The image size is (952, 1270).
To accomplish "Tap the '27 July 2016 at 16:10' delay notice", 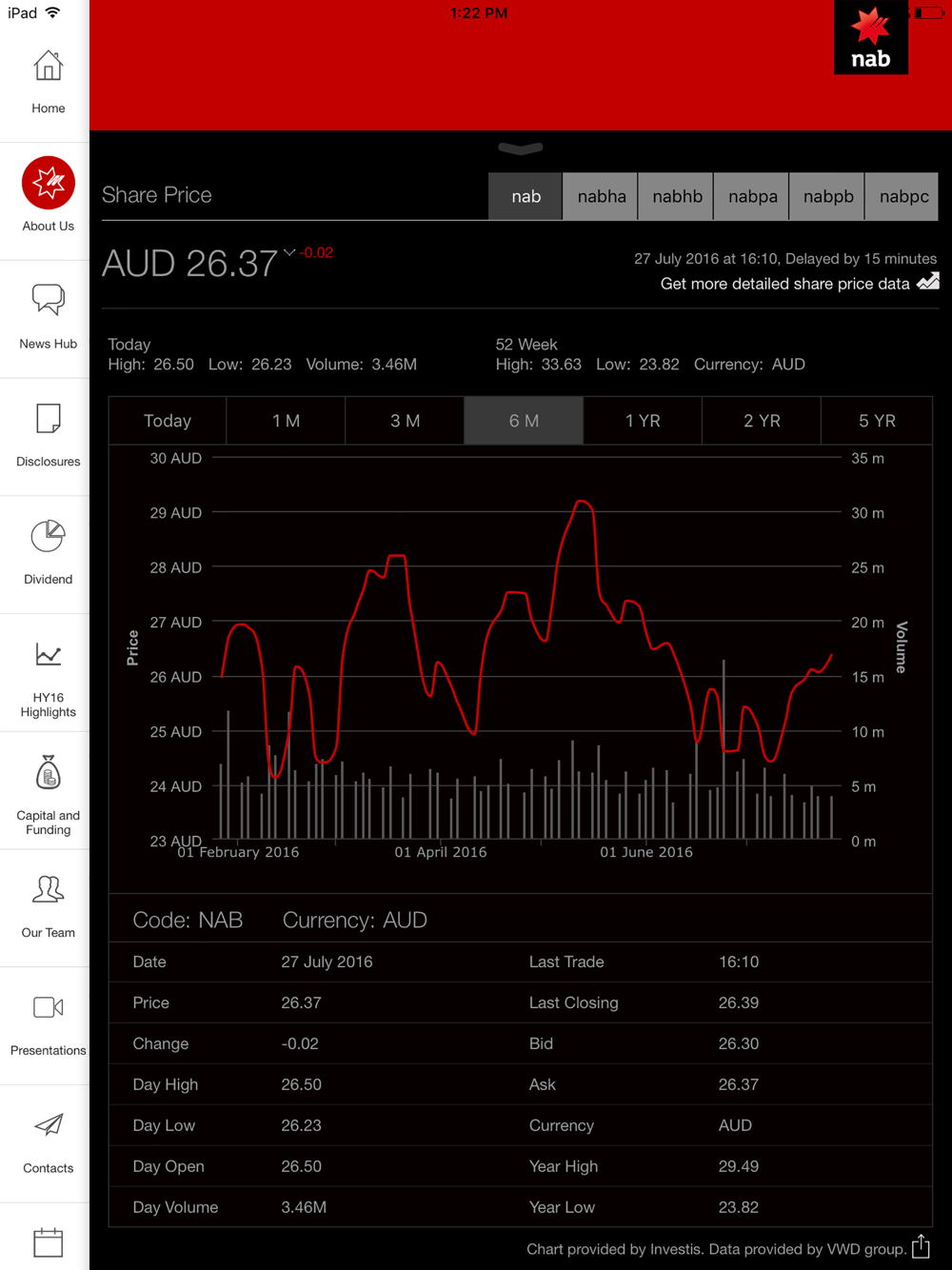I will (x=785, y=259).
